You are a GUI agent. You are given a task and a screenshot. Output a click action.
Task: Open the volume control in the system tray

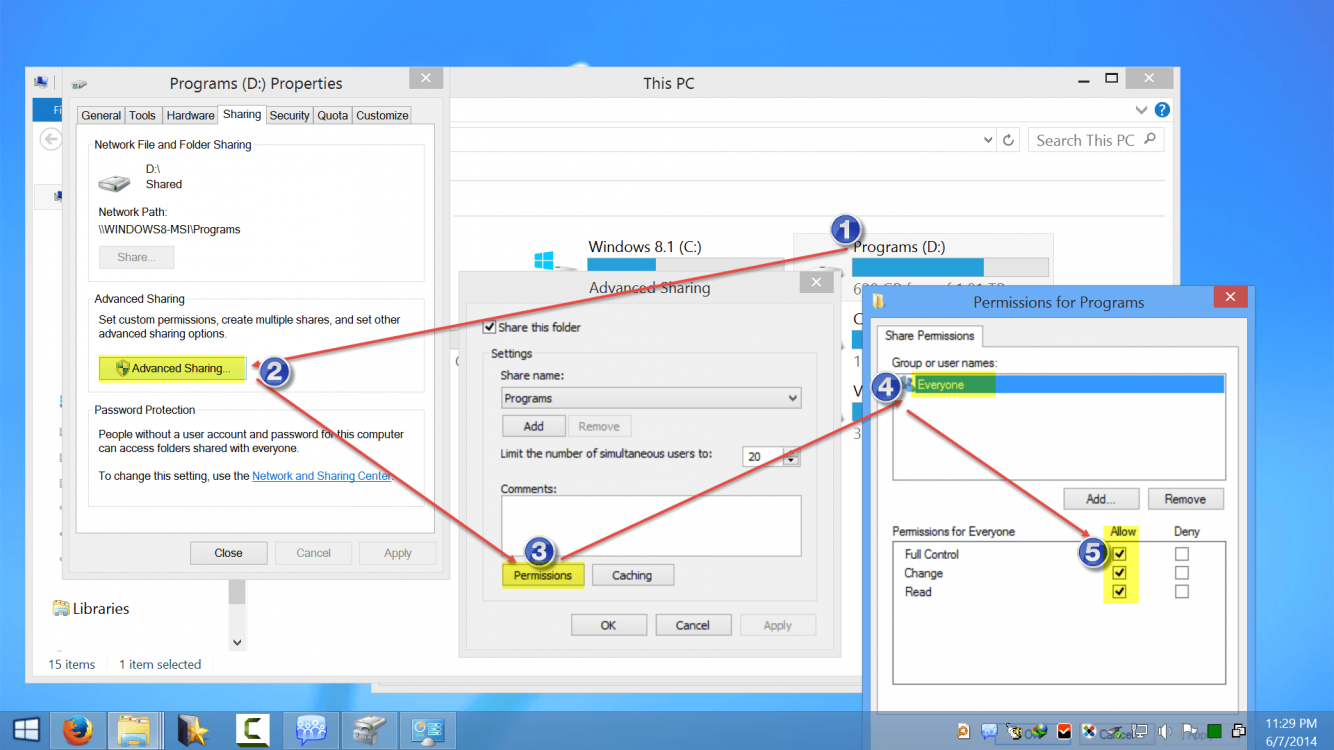click(1165, 731)
